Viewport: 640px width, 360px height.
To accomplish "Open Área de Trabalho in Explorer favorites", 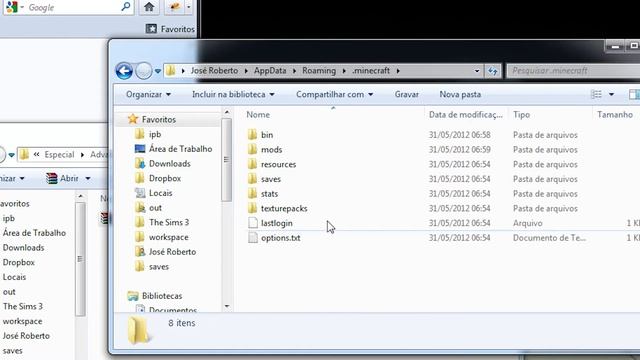I will [x=180, y=149].
